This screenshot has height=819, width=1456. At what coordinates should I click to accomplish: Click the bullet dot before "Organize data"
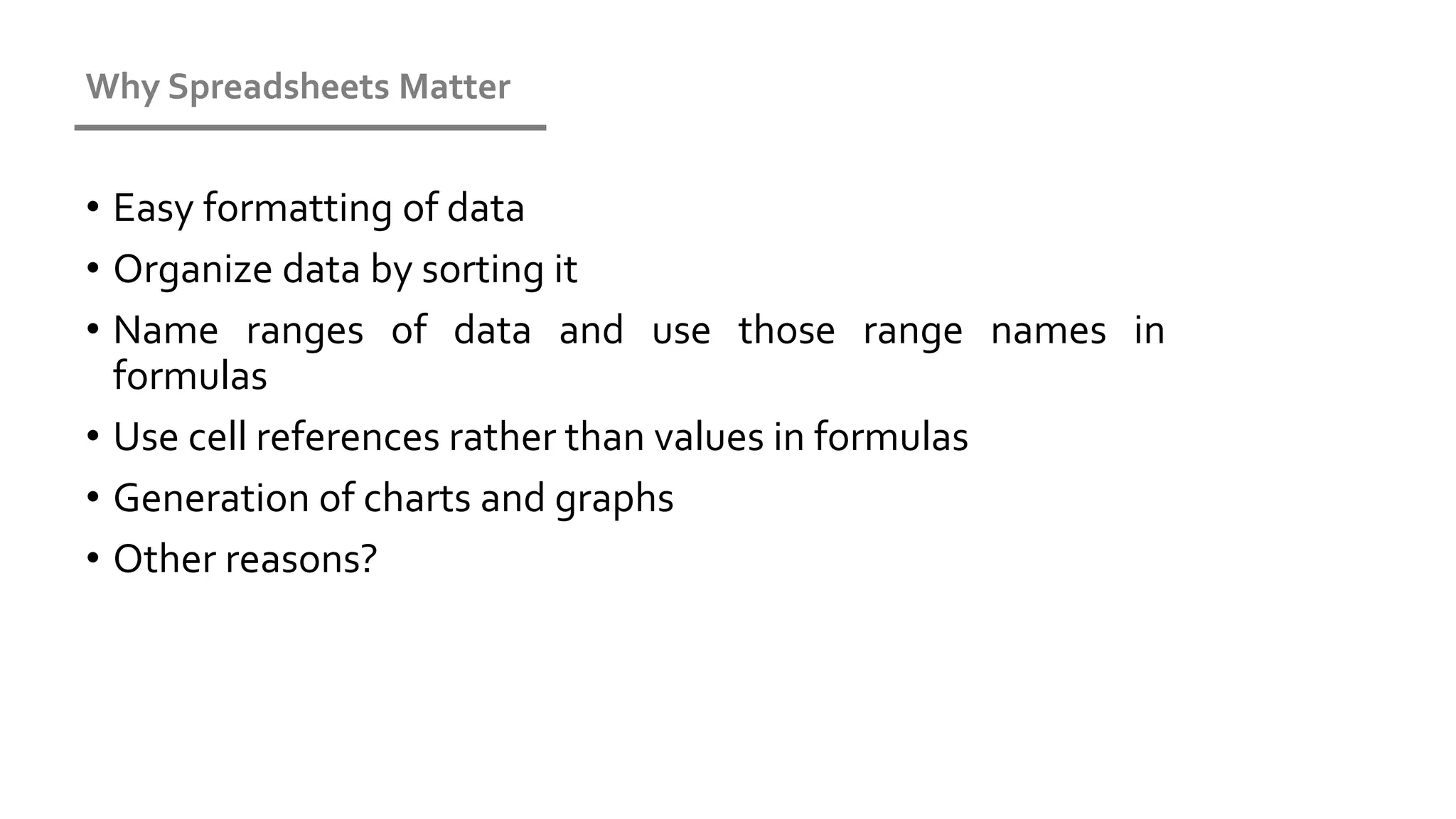click(93, 269)
